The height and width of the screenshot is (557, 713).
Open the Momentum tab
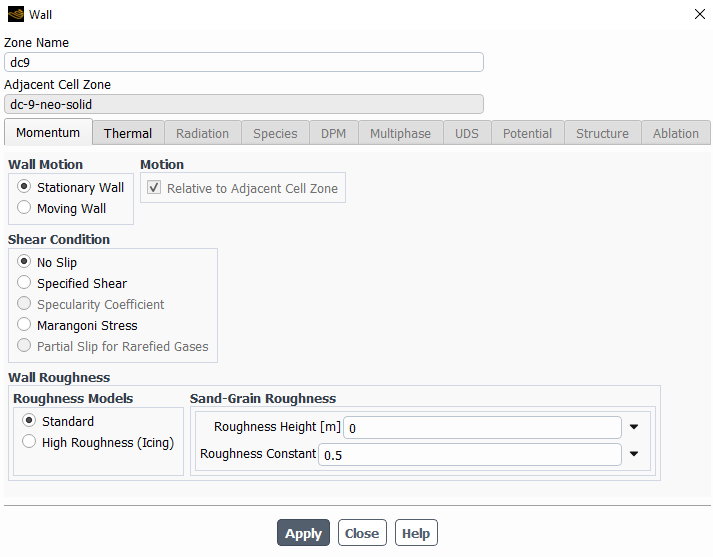click(x=48, y=133)
